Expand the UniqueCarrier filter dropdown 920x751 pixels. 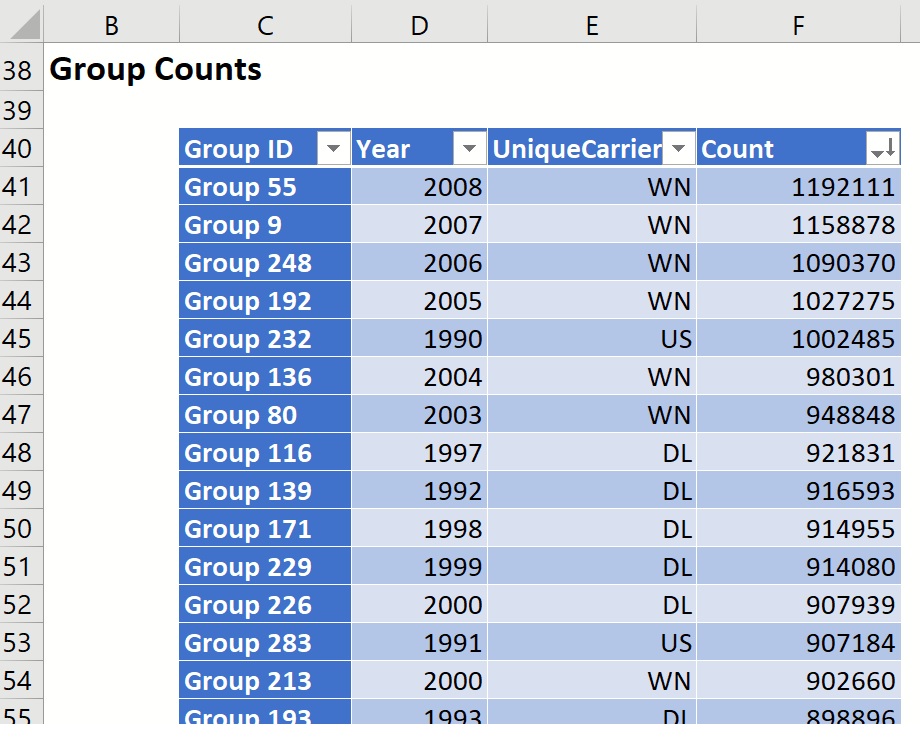click(x=679, y=150)
